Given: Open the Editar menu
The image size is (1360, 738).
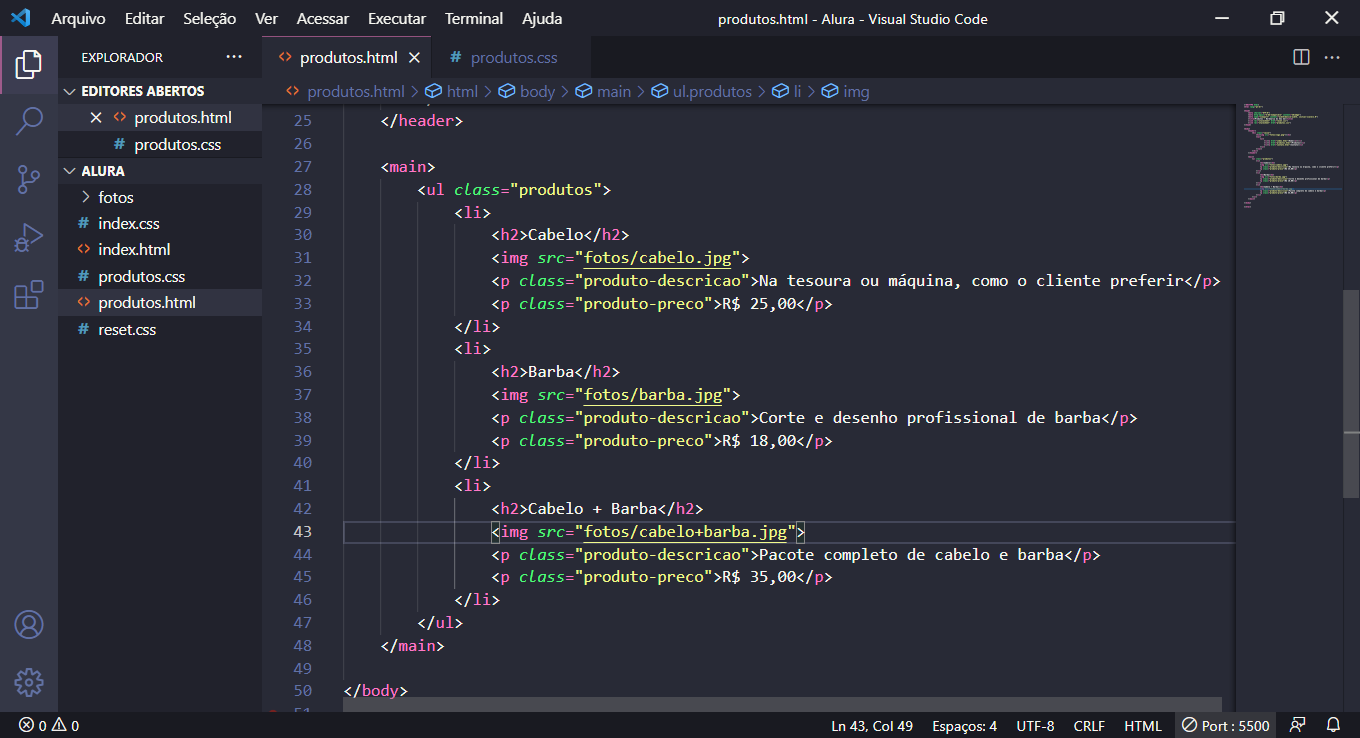Looking at the screenshot, I should (145, 18).
